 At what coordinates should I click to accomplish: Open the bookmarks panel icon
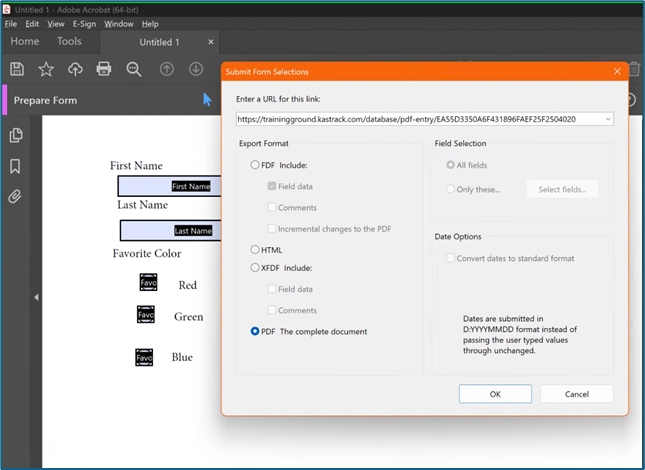click(16, 166)
